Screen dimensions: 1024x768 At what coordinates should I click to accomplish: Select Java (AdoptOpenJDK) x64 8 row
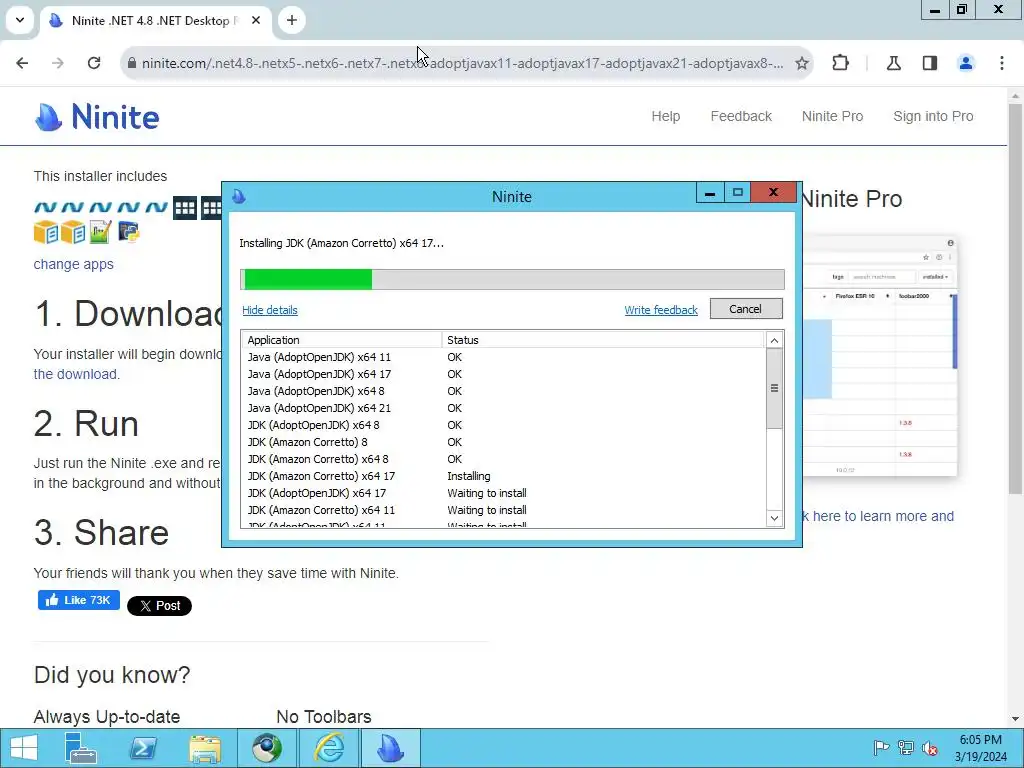(x=503, y=391)
